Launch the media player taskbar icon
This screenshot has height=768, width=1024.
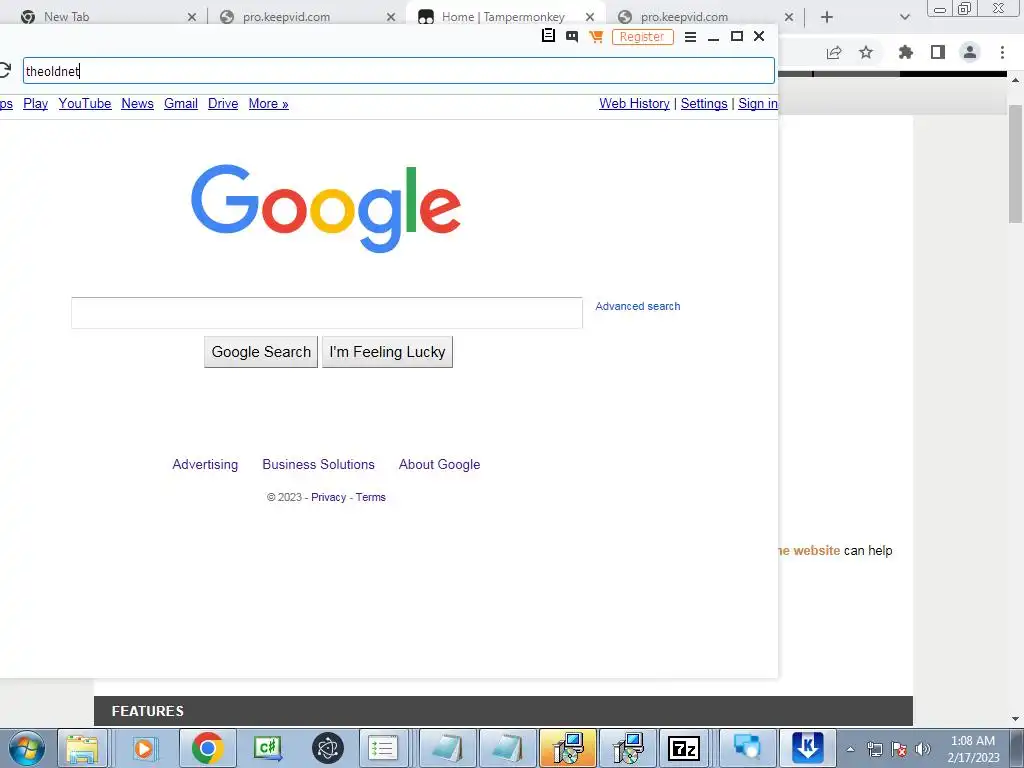pos(143,748)
